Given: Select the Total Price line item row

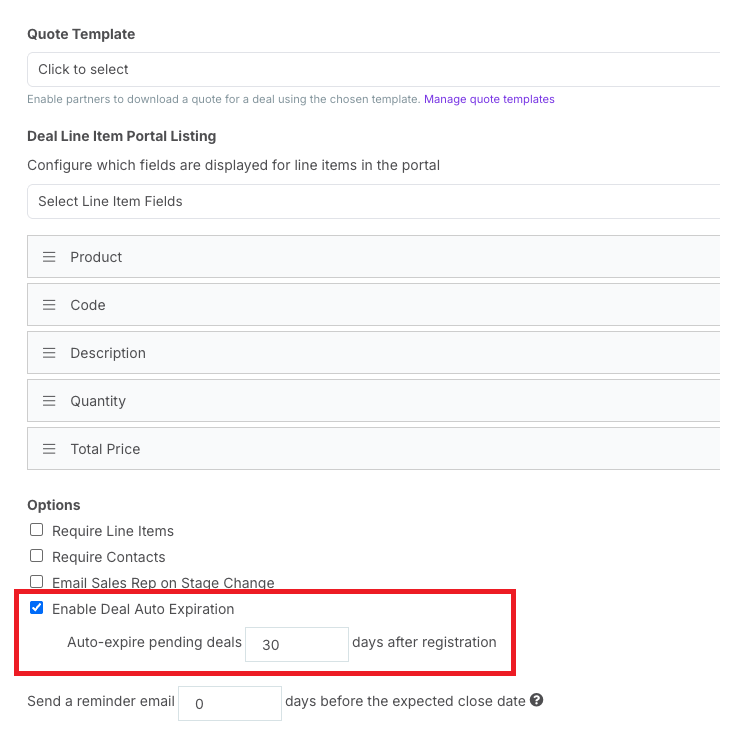Looking at the screenshot, I should tap(374, 448).
